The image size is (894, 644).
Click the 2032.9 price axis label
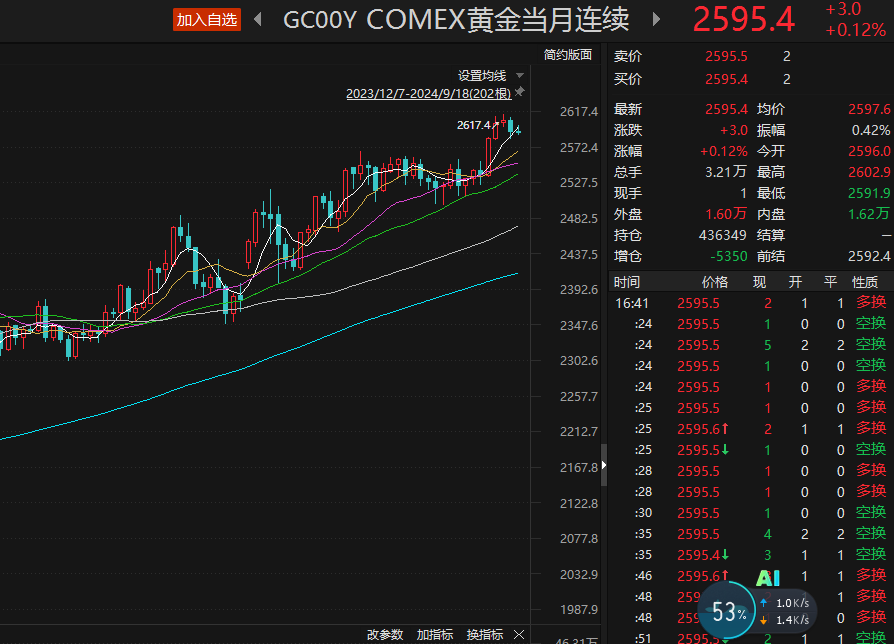579,574
